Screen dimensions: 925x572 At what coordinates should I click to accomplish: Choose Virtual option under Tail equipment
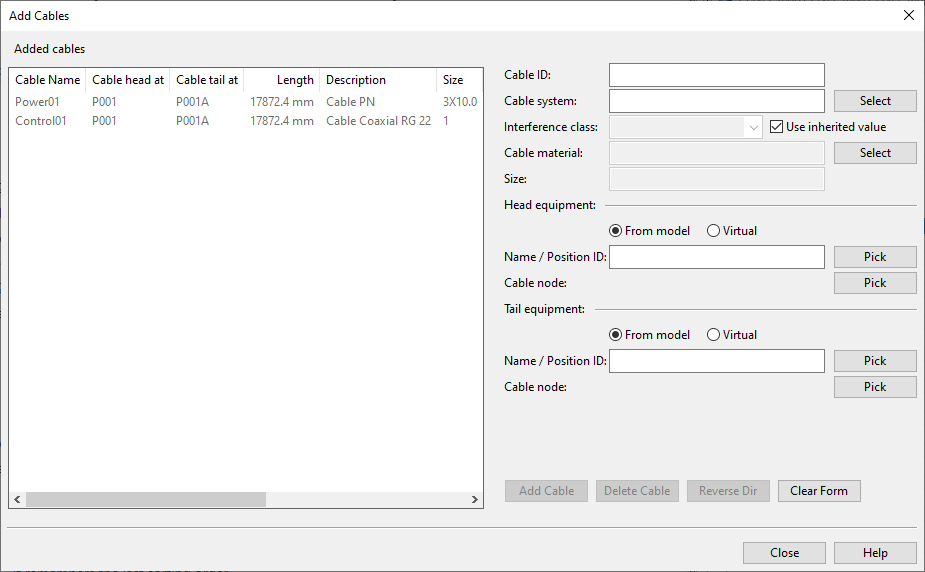click(714, 335)
